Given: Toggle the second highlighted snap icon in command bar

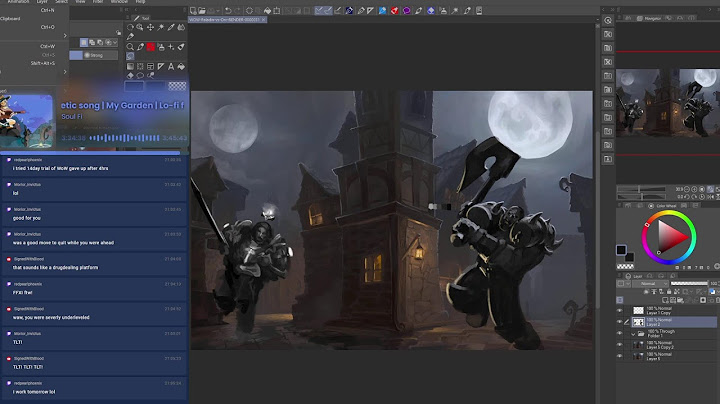Looking at the screenshot, I should (328, 11).
